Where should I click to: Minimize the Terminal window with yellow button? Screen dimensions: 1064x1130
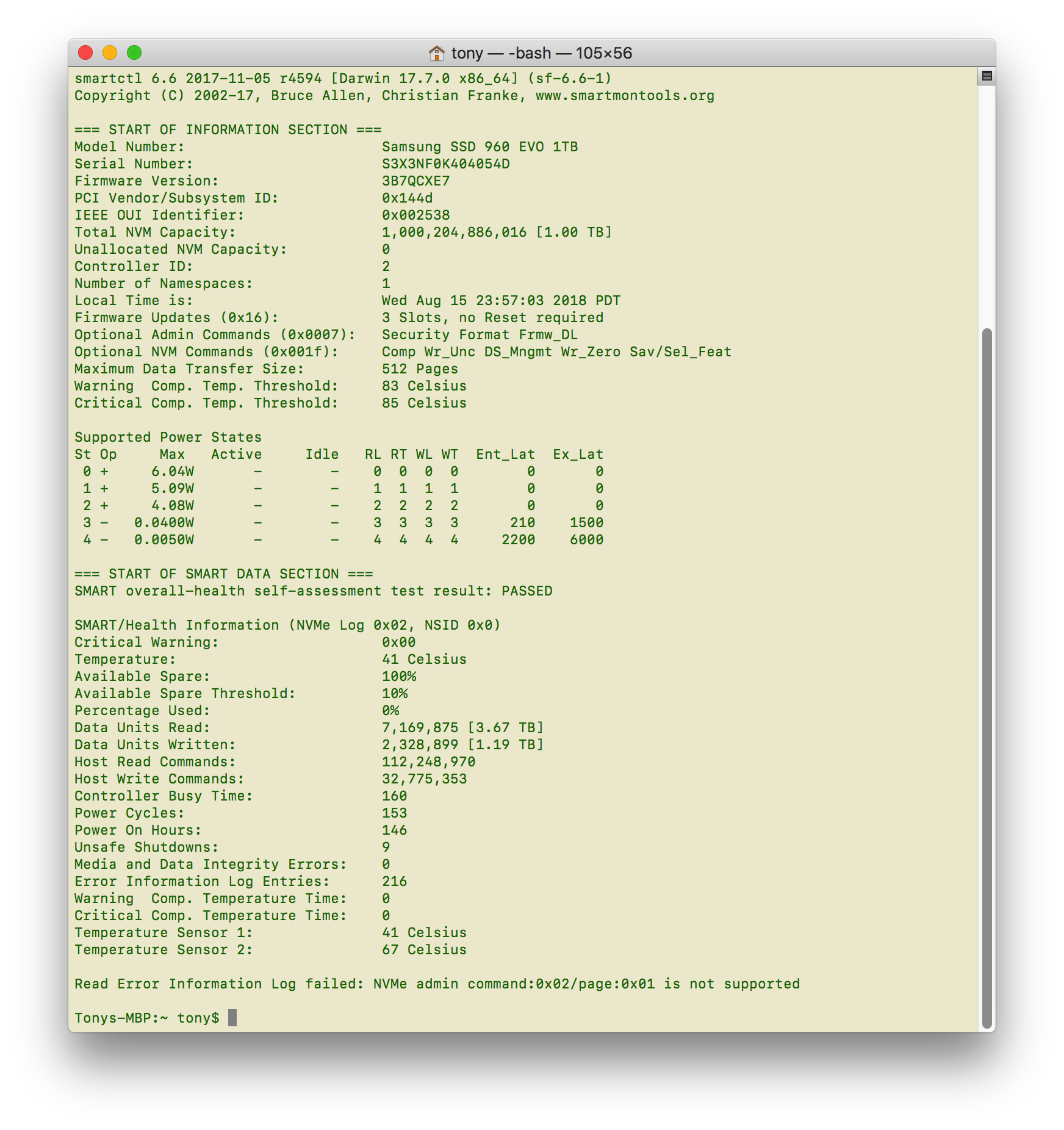tap(110, 53)
